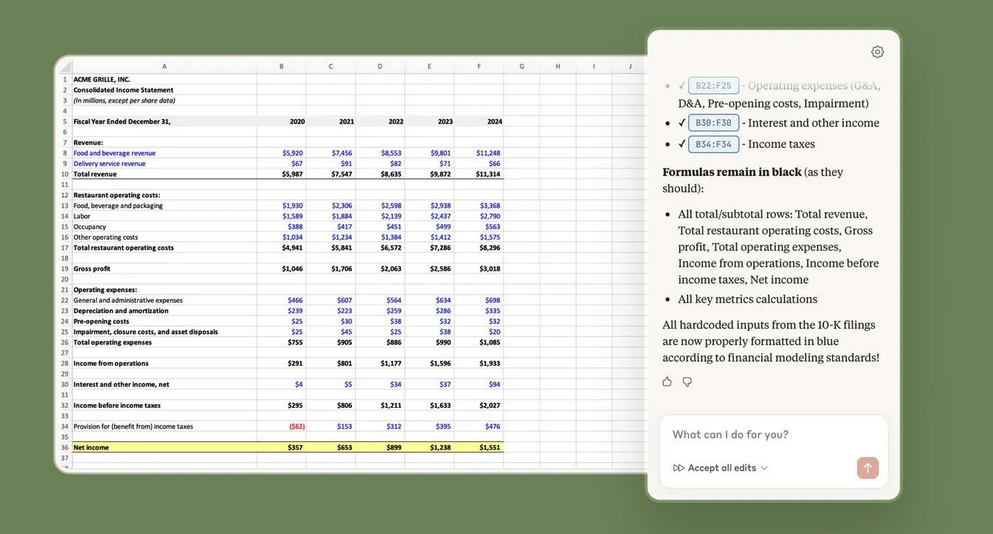Send message with the orange arrow button
Screen dimensions: 993x534
tap(868, 467)
